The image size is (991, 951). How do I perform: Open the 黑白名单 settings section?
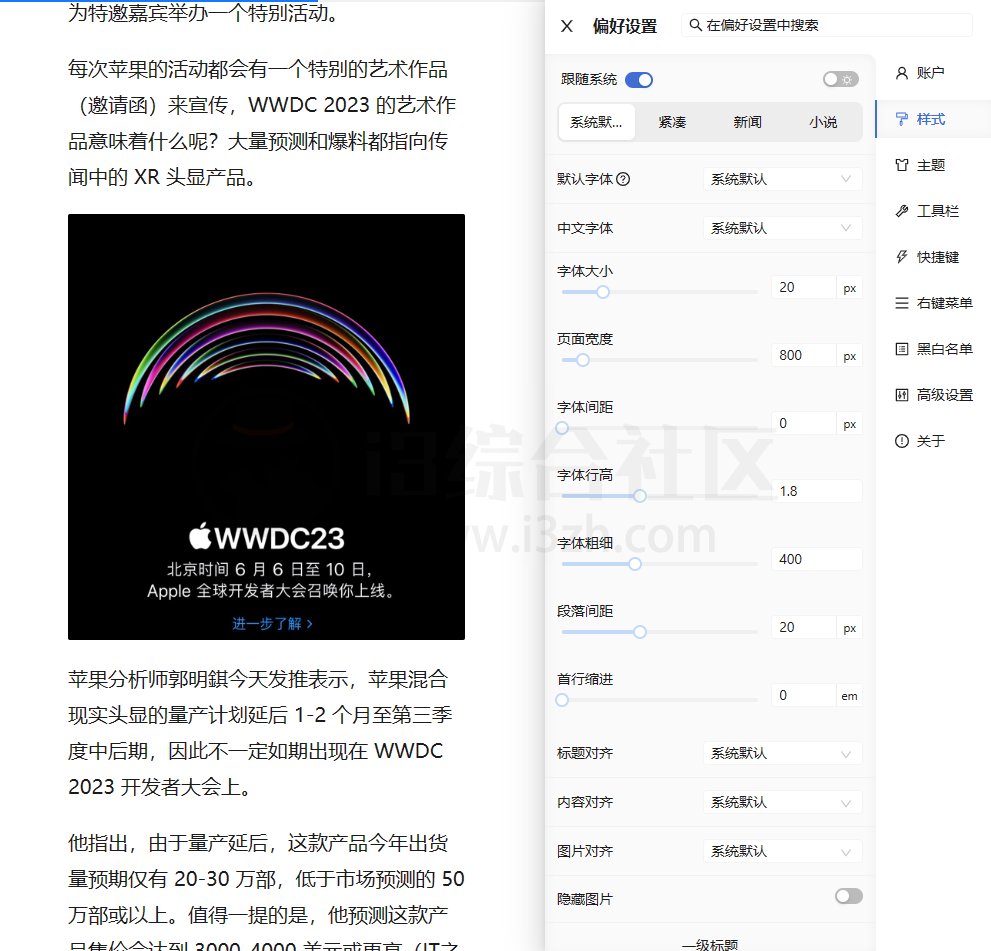pyautogui.click(x=933, y=349)
